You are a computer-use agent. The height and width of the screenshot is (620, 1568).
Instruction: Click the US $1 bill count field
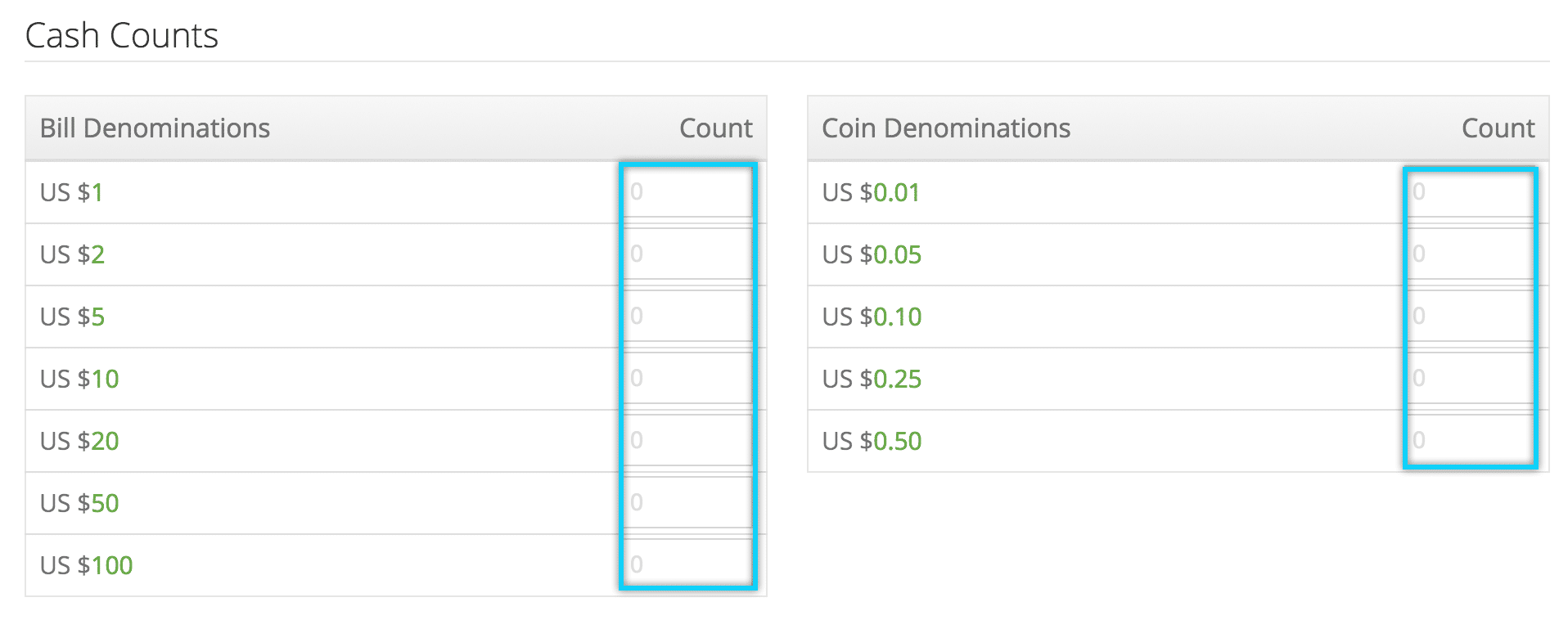point(688,192)
